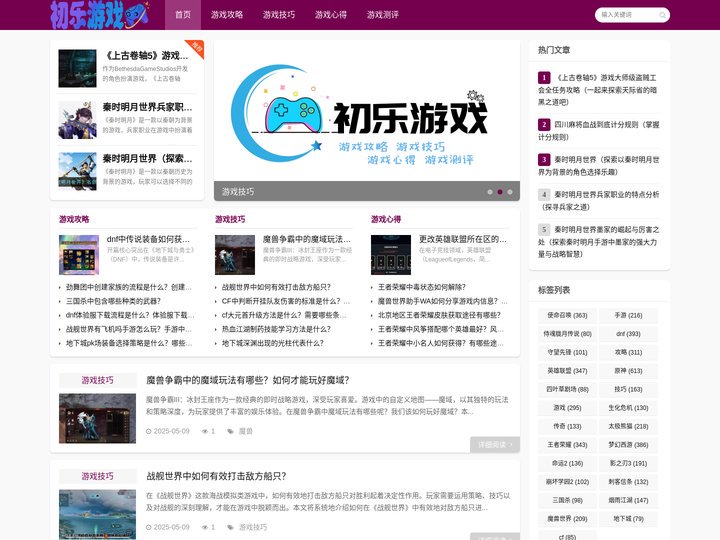Open 热血江湖制药技能学习方法 link
This screenshot has width=720, height=540.
click(x=276, y=329)
